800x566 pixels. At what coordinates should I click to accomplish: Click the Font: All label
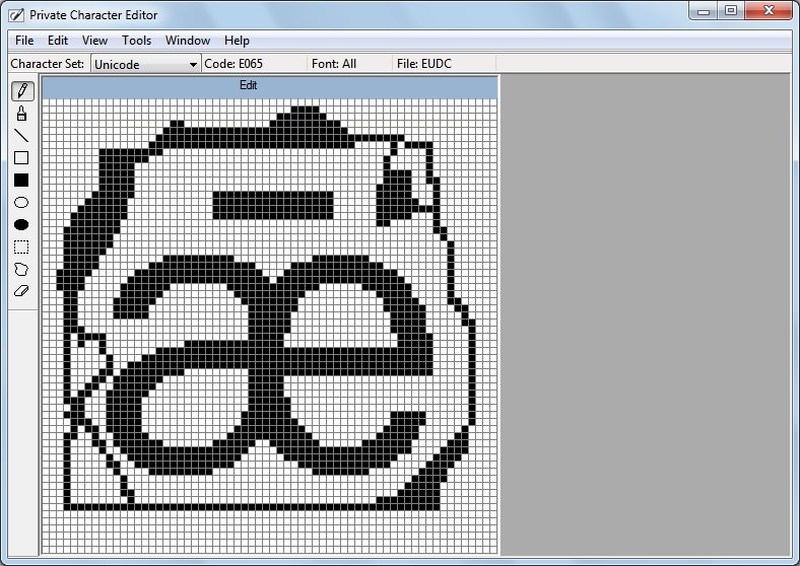pos(334,64)
